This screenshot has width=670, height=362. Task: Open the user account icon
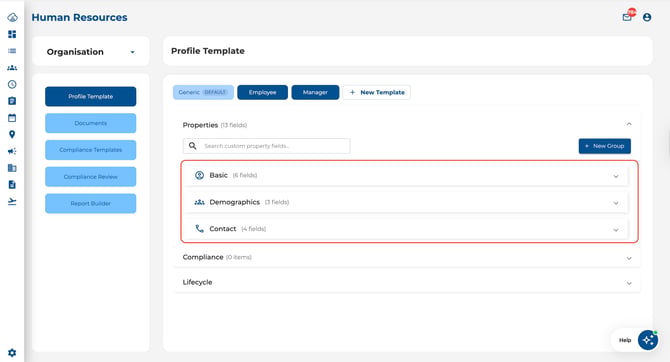point(647,17)
